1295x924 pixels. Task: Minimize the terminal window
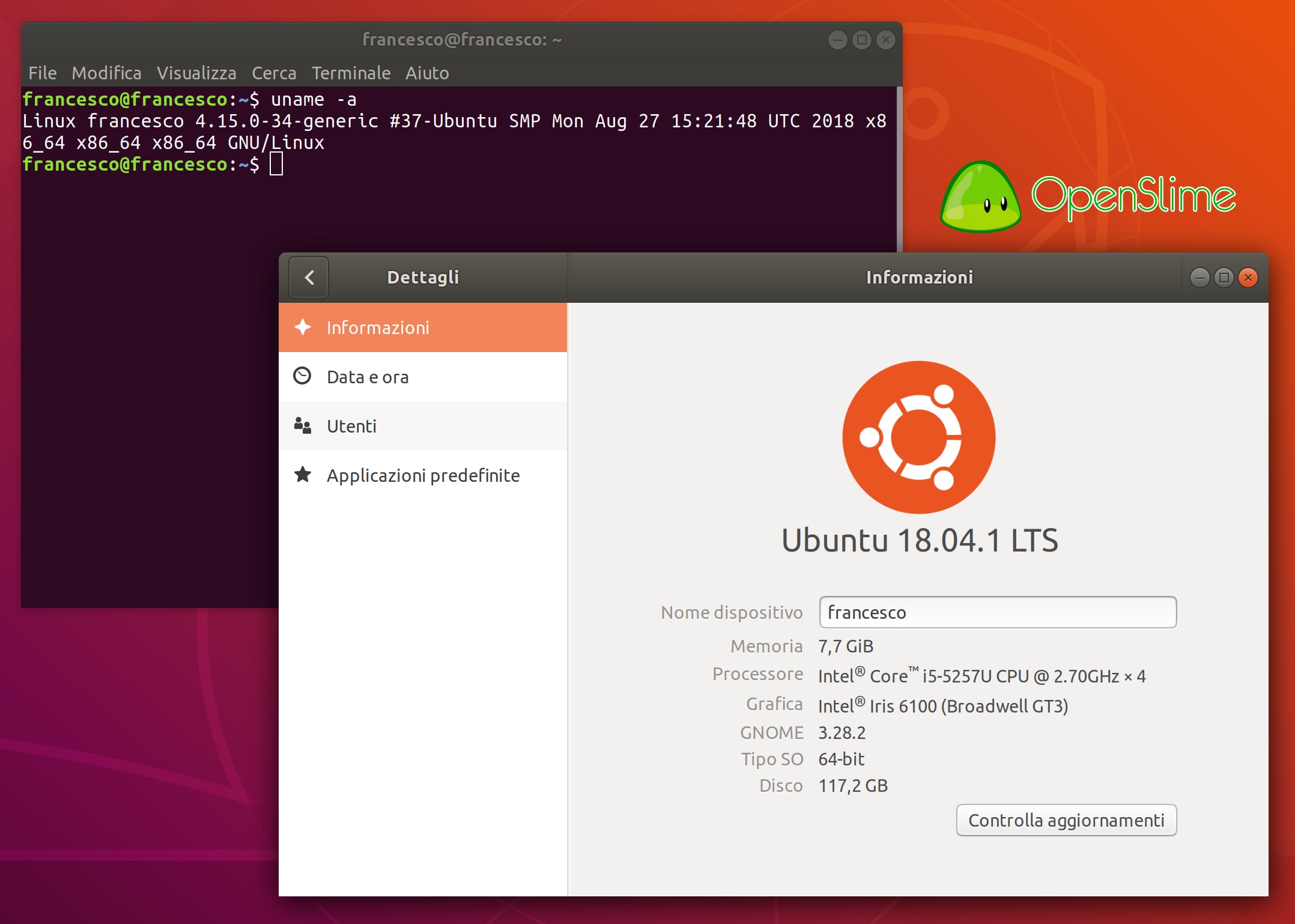click(x=837, y=40)
